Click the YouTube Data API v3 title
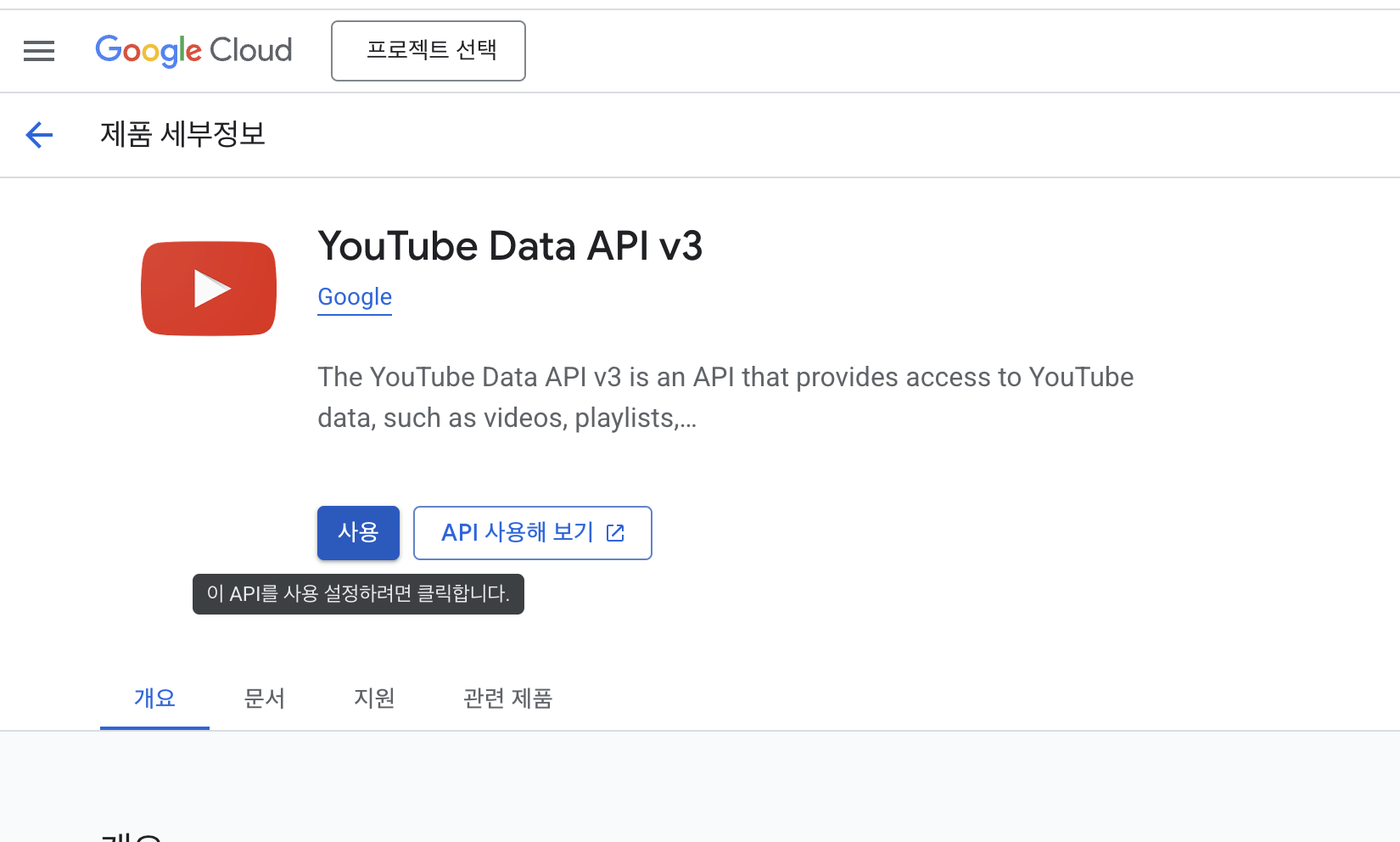The width and height of the screenshot is (1400, 842). coord(510,246)
